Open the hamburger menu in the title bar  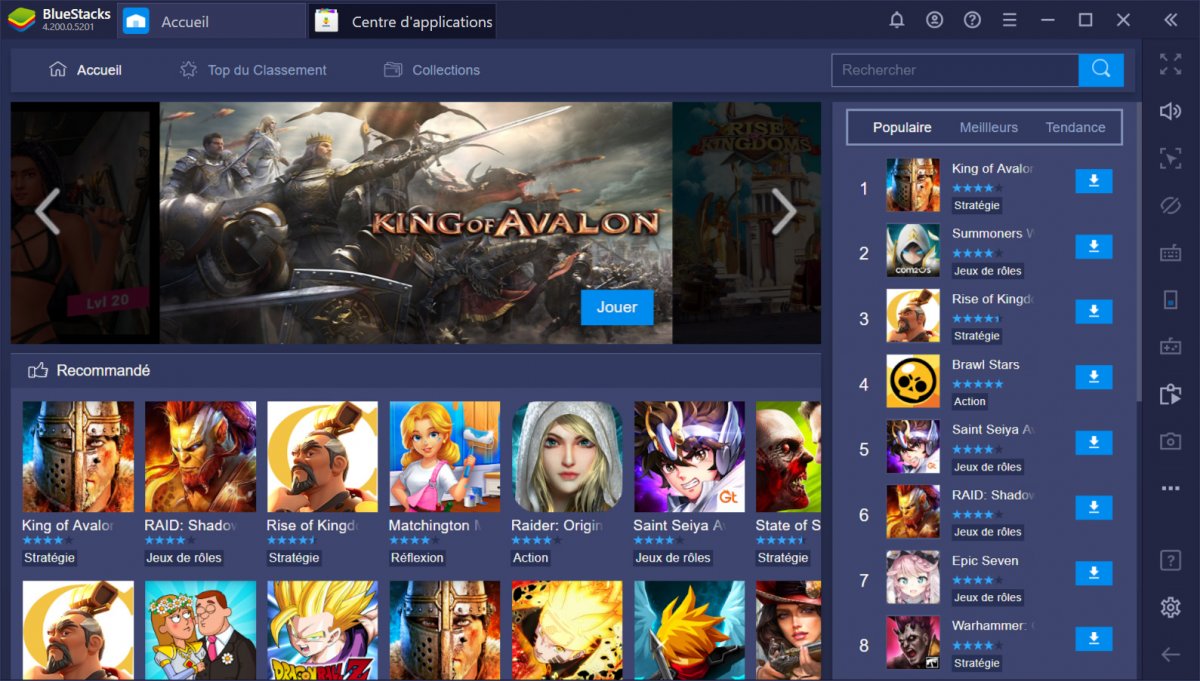pyautogui.click(x=1010, y=20)
